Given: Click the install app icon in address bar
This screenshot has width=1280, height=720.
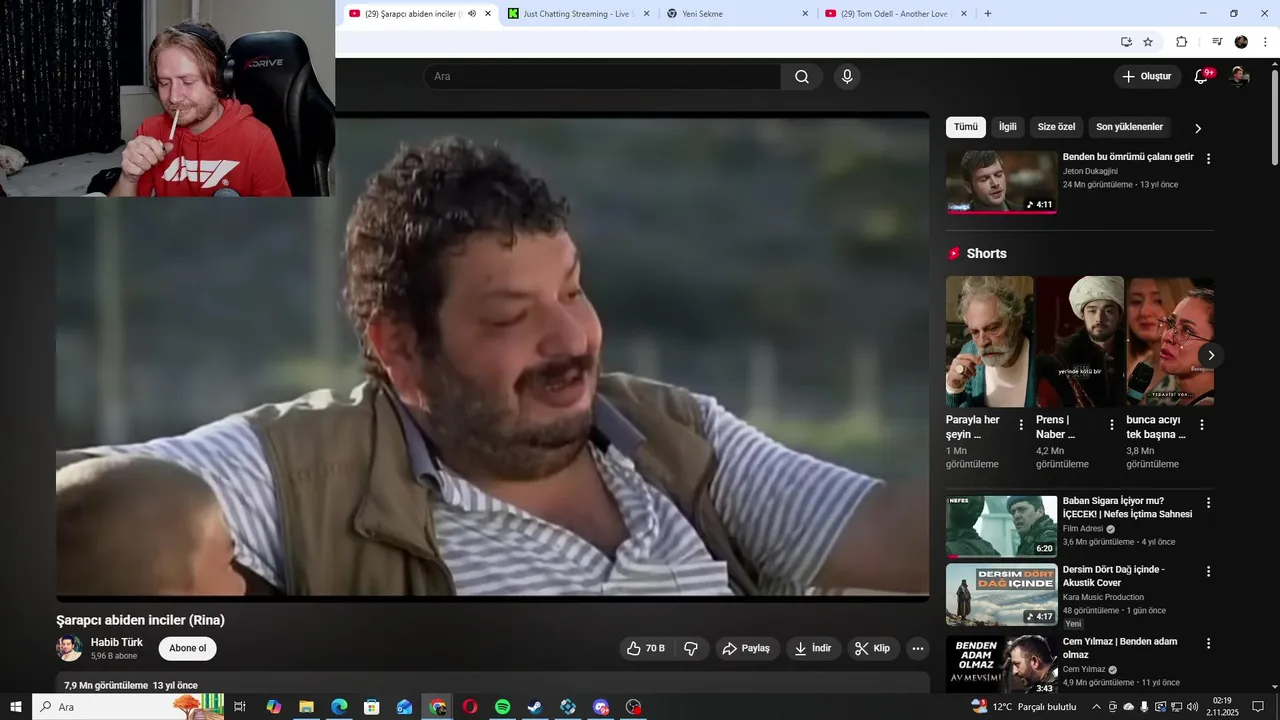Looking at the screenshot, I should (x=1126, y=42).
